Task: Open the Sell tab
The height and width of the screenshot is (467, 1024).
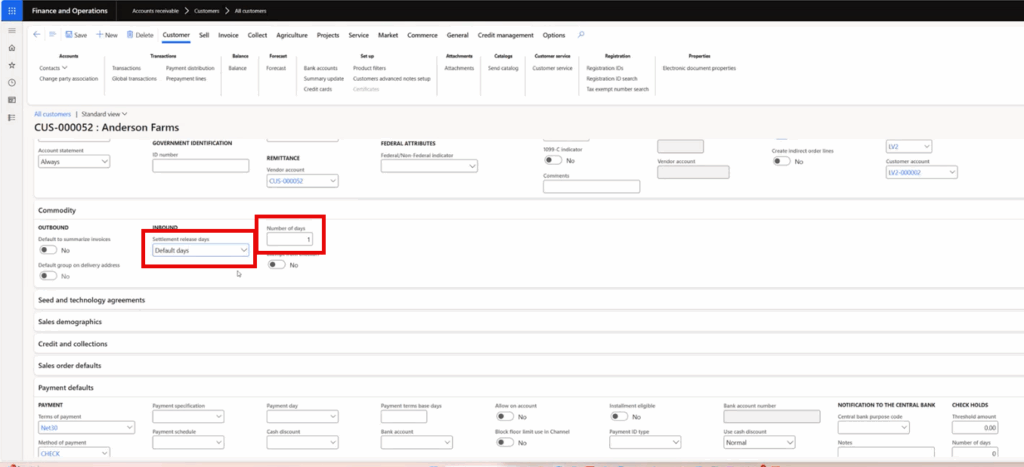Action: pyautogui.click(x=204, y=35)
